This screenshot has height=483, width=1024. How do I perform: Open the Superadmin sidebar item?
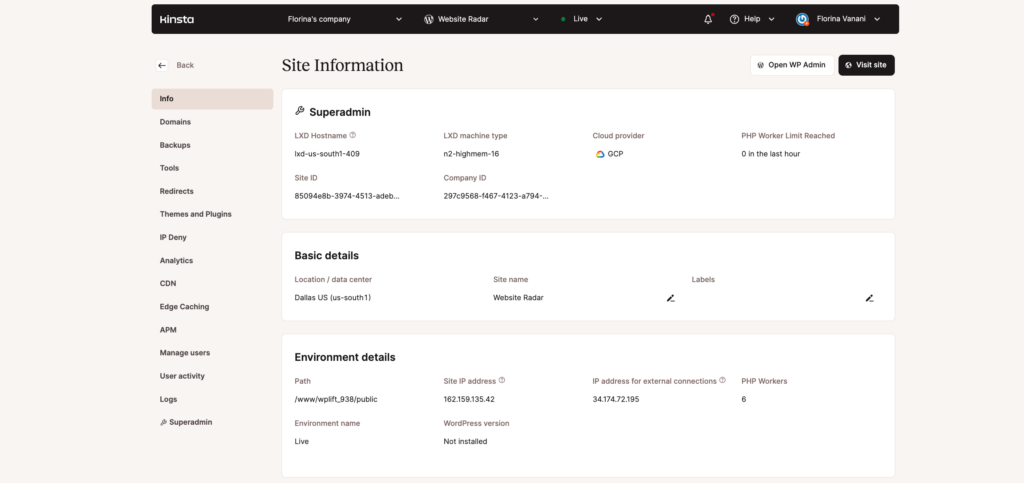pos(190,422)
